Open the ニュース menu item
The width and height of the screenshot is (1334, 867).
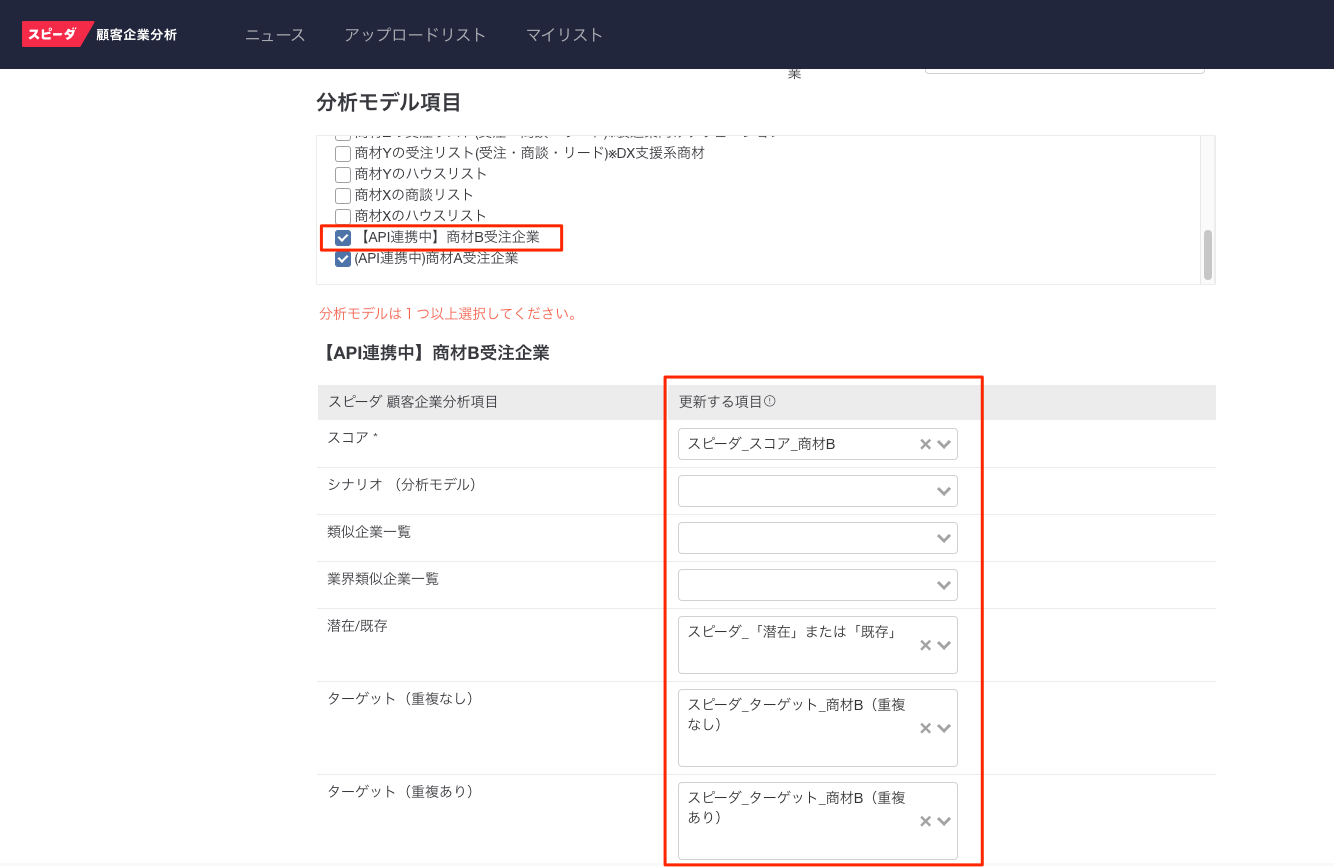click(x=275, y=35)
